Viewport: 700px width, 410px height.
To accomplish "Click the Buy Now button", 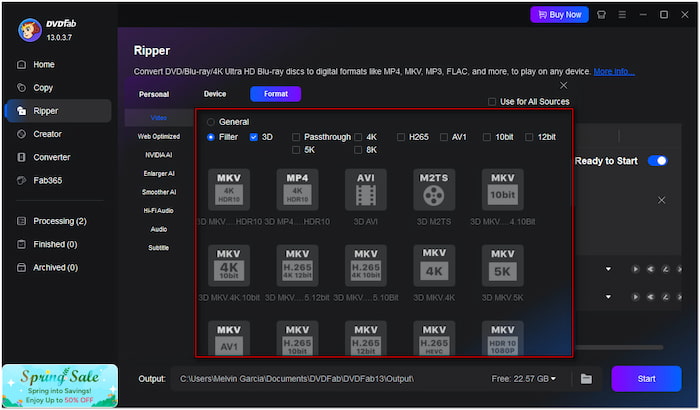I will point(559,15).
